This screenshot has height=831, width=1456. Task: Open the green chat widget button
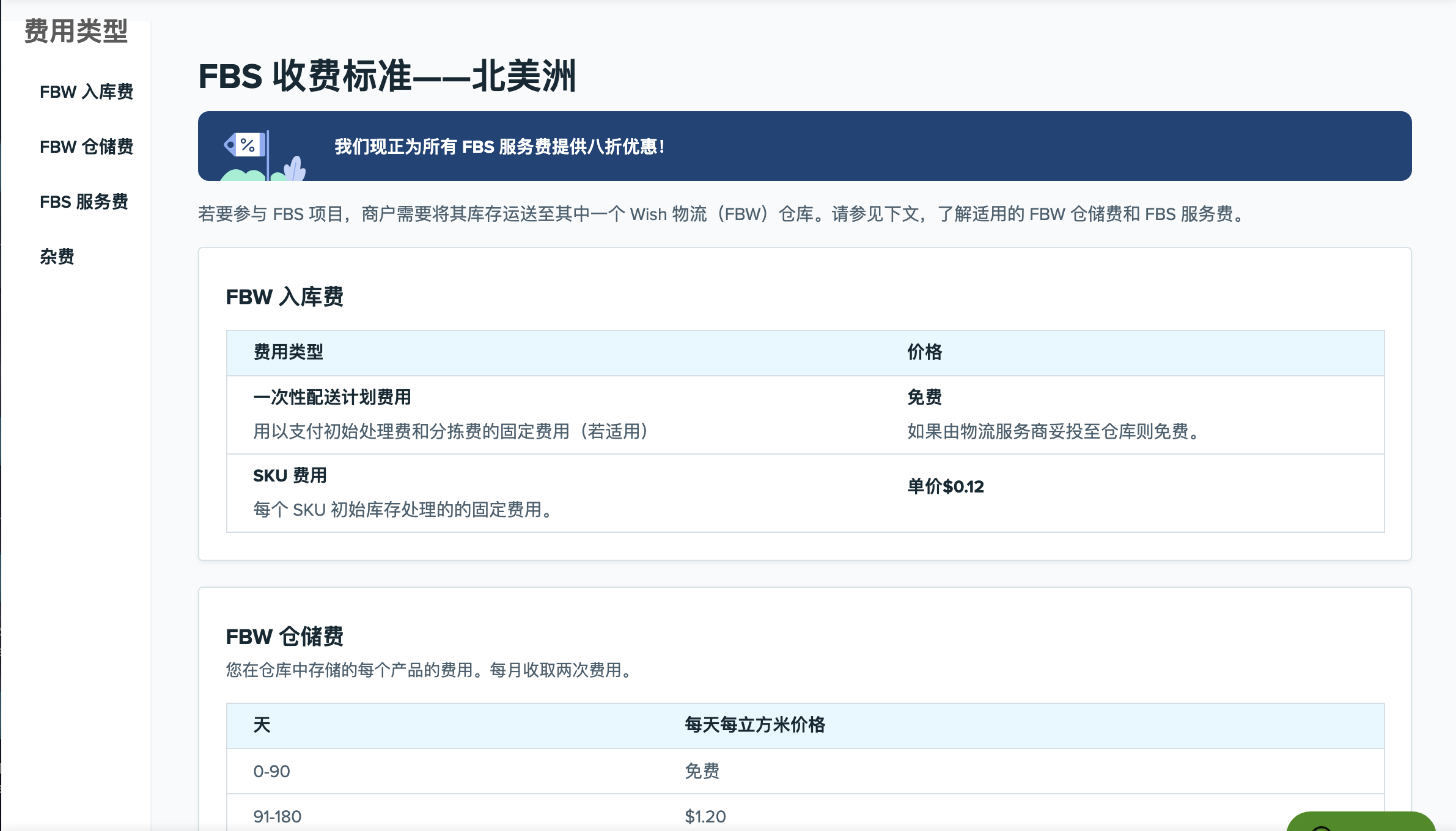1361,822
